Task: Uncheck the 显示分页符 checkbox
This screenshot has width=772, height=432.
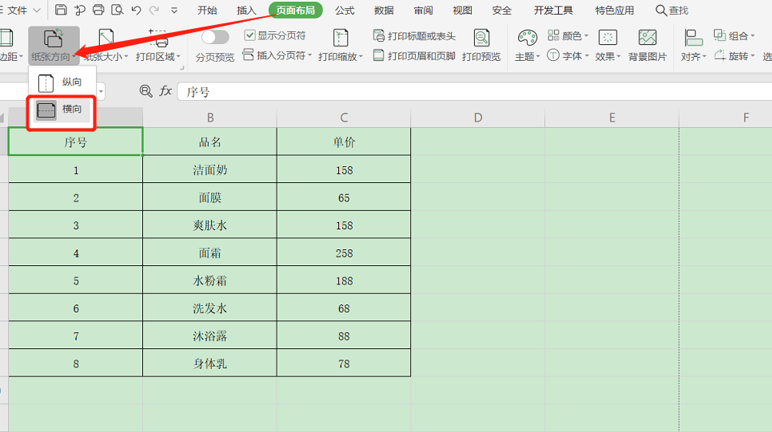Action: pyautogui.click(x=250, y=35)
